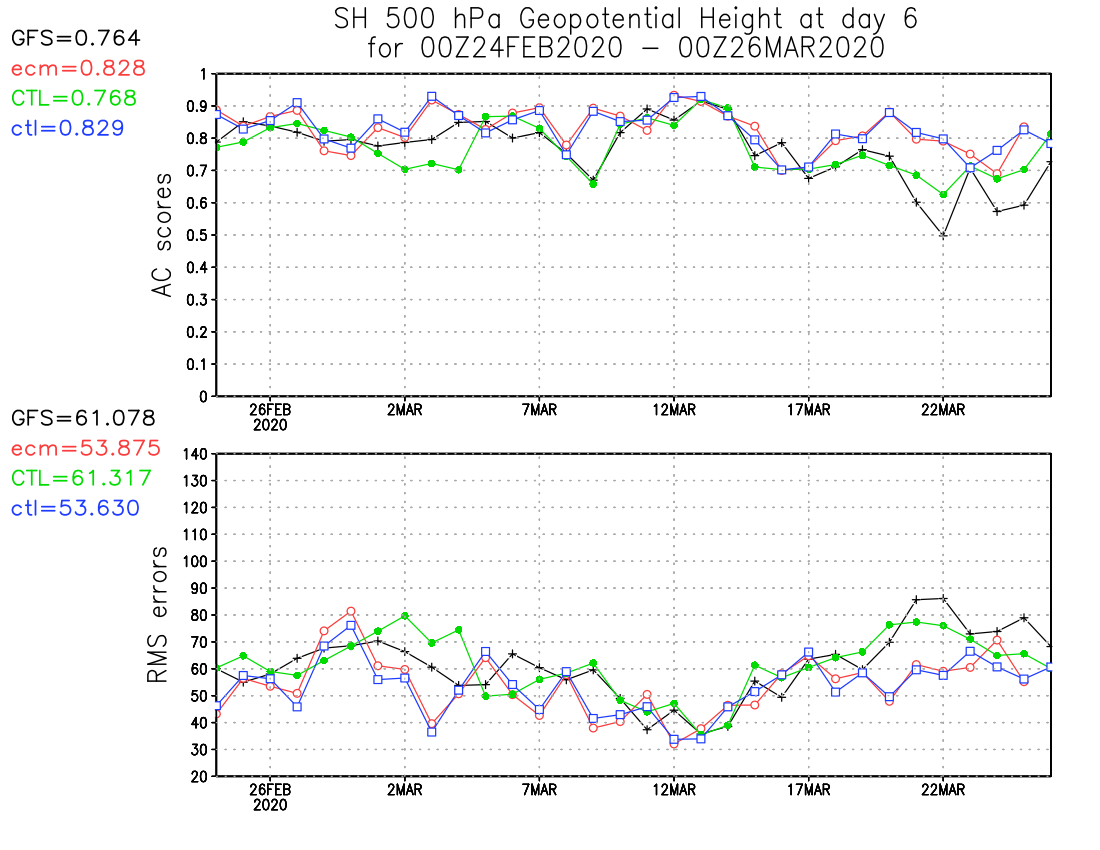
Task: Select "17MAR" date label under the RMS errors chart
Action: pyautogui.click(x=808, y=790)
